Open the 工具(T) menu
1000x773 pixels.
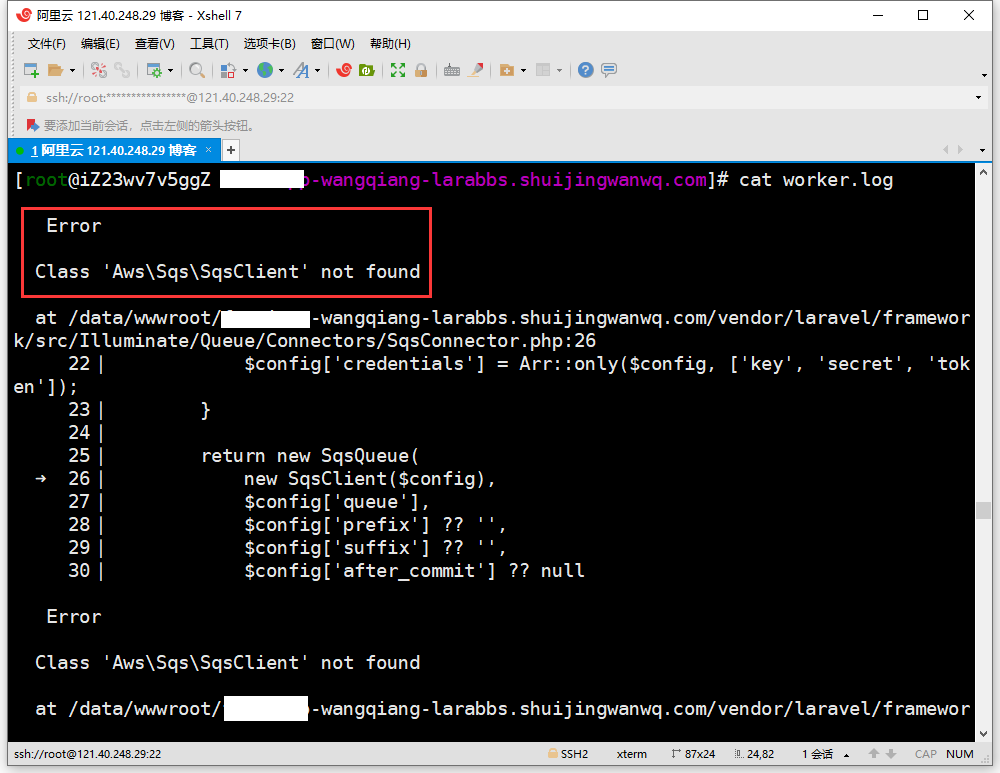209,44
